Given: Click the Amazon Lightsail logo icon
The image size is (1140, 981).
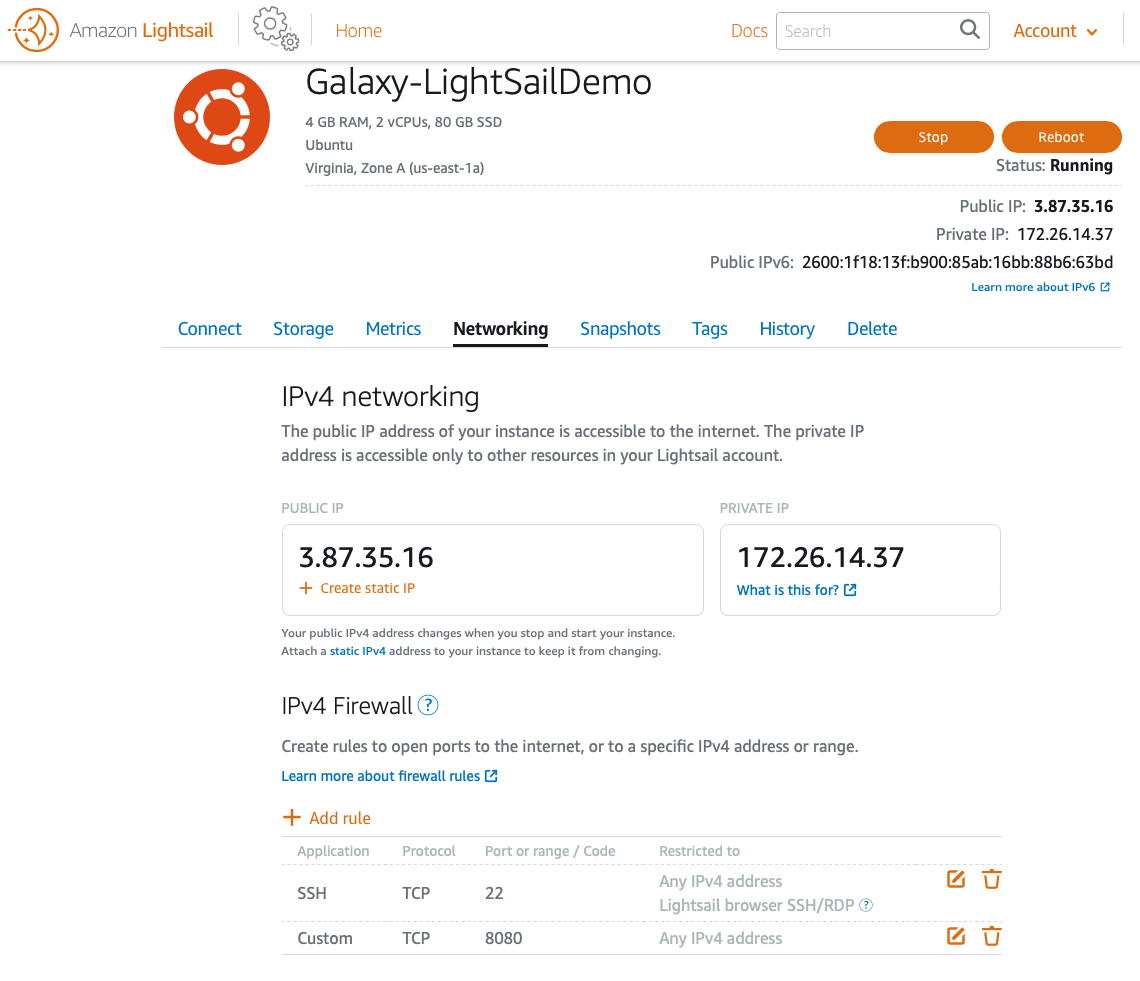Looking at the screenshot, I should click(33, 31).
